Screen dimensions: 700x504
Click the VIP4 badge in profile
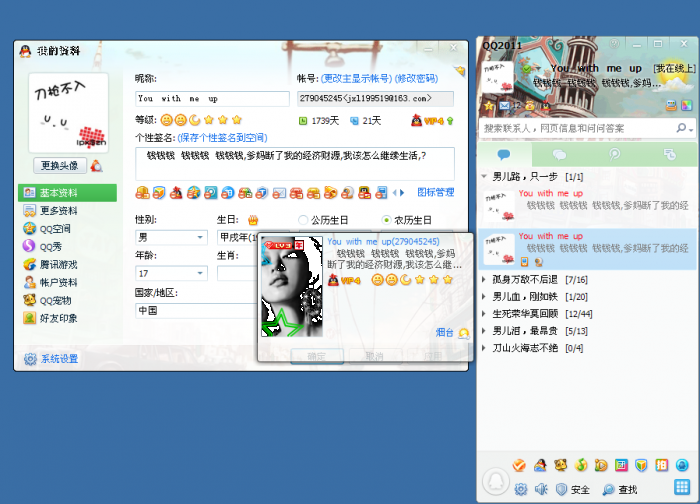point(432,121)
